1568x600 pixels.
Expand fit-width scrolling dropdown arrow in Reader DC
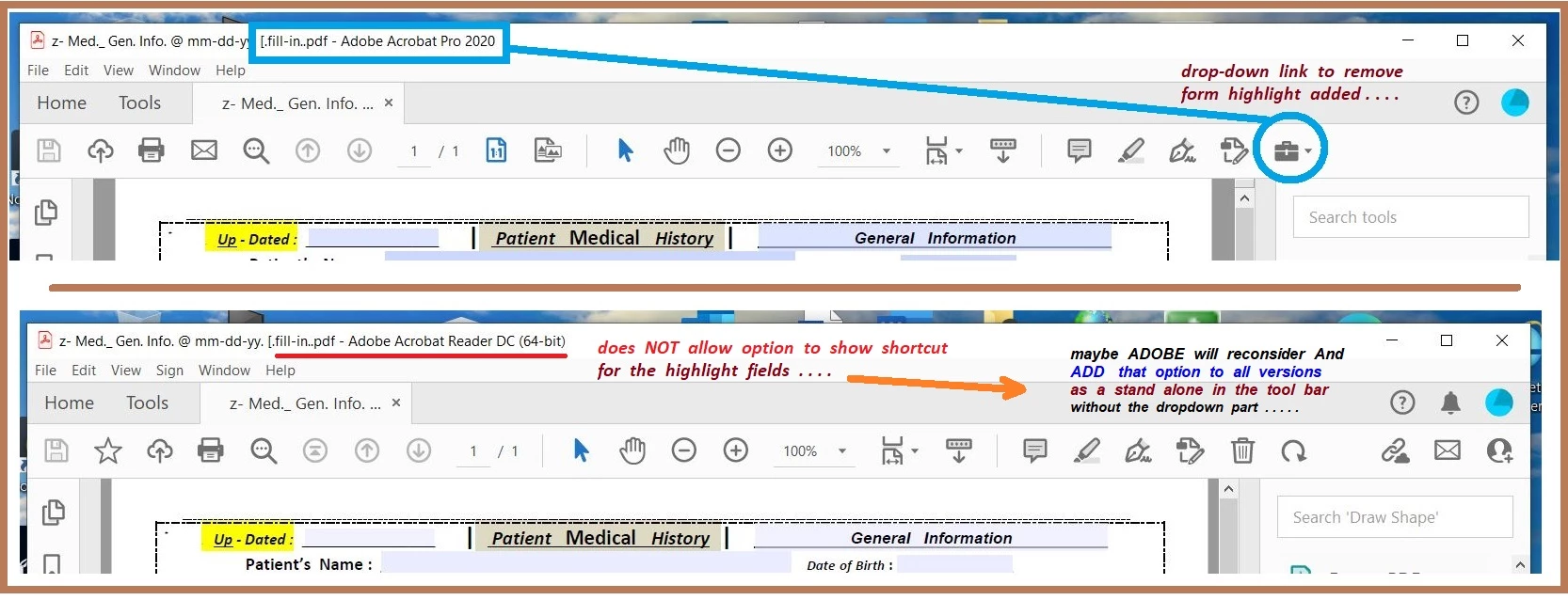tap(915, 451)
